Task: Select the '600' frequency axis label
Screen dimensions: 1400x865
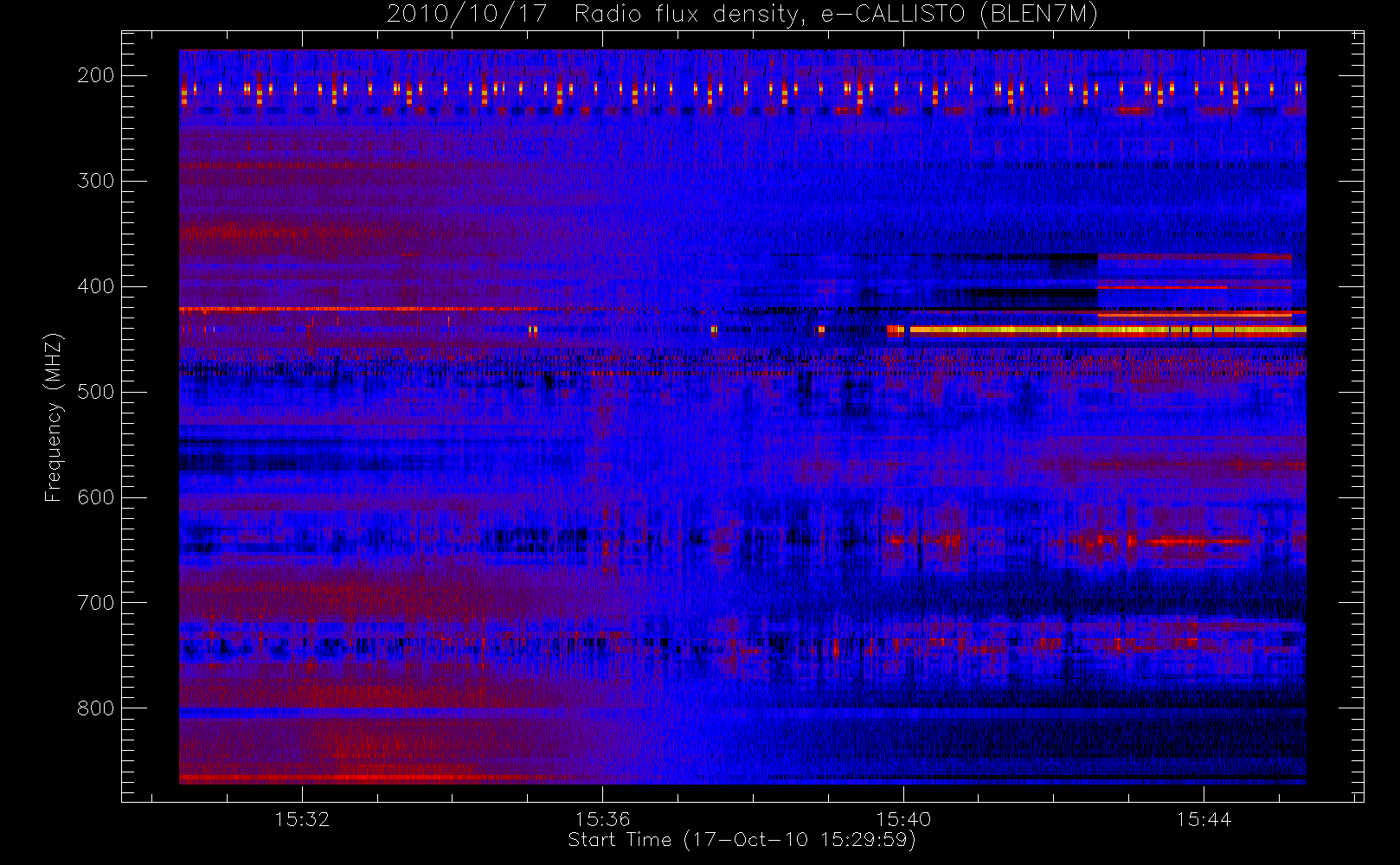Action: [96, 497]
